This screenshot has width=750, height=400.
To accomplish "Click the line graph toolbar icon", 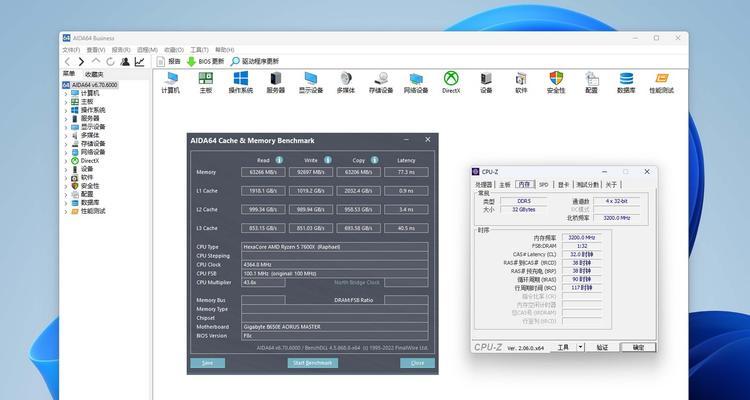I will click(x=139, y=62).
